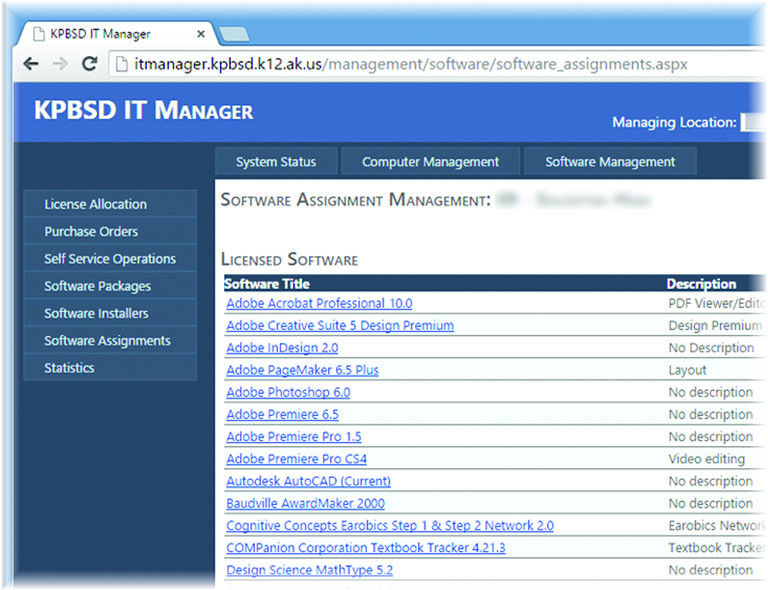
Task: Open Autodesk AutoCAD (Current) link
Action: pos(308,481)
